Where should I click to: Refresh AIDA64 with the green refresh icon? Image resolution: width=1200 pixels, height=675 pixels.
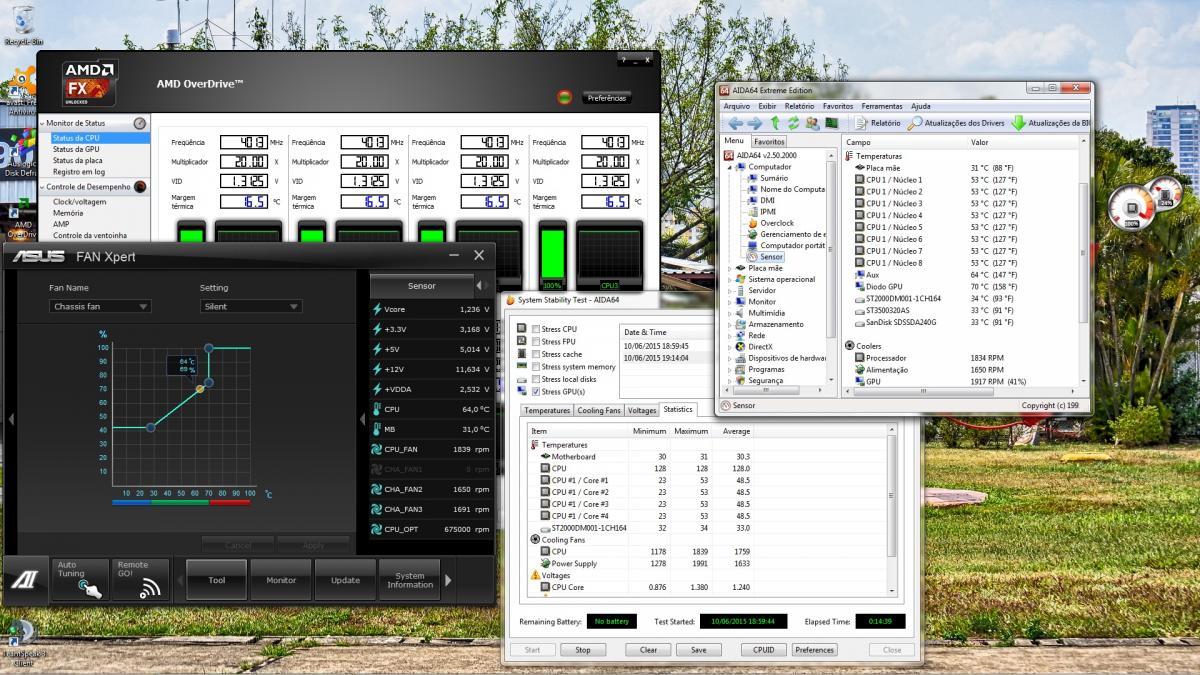click(793, 123)
